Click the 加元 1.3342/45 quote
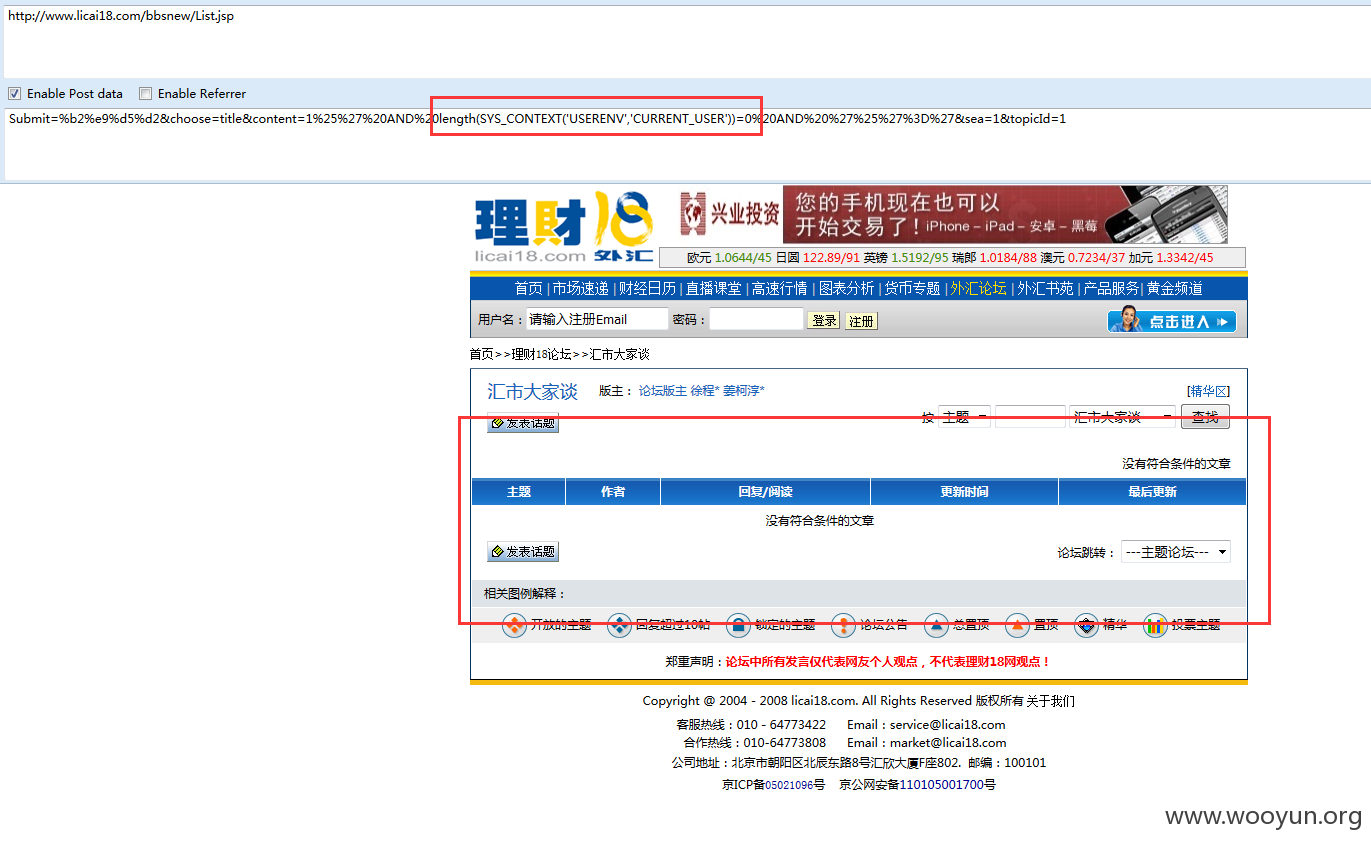1371x845 pixels. pyautogui.click(x=1171, y=258)
